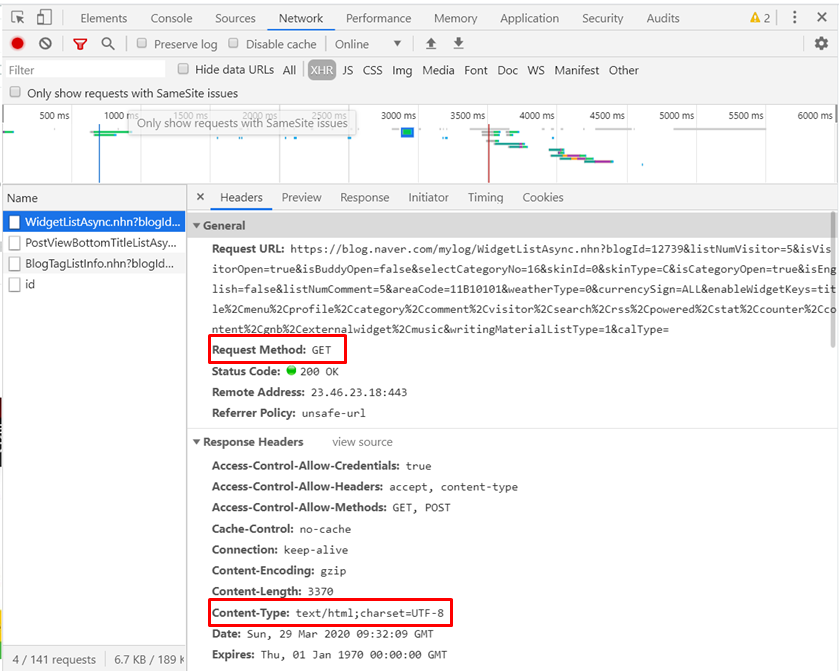Check Only show requests with SameSite issues

pos(16,92)
